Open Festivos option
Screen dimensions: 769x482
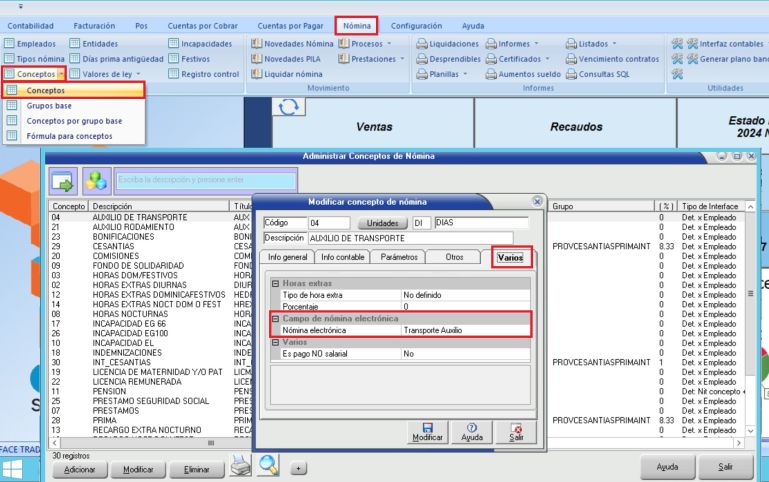coord(189,59)
